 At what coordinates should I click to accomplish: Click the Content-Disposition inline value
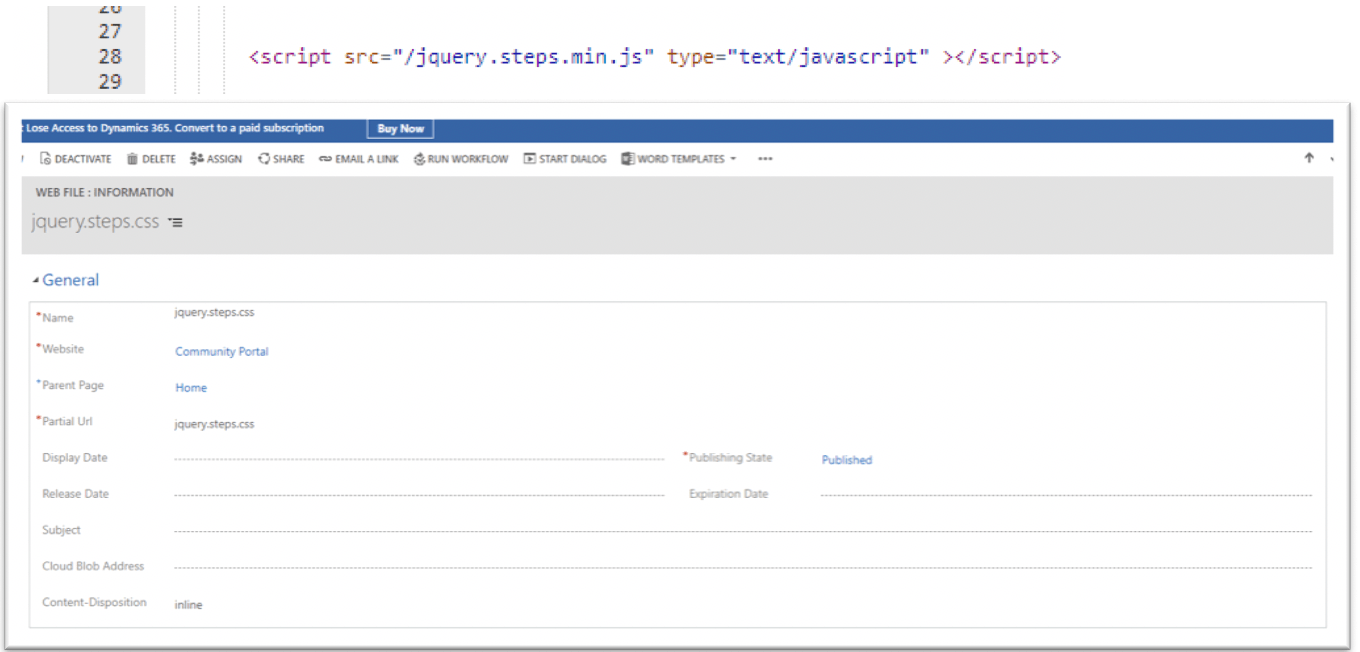tap(189, 605)
